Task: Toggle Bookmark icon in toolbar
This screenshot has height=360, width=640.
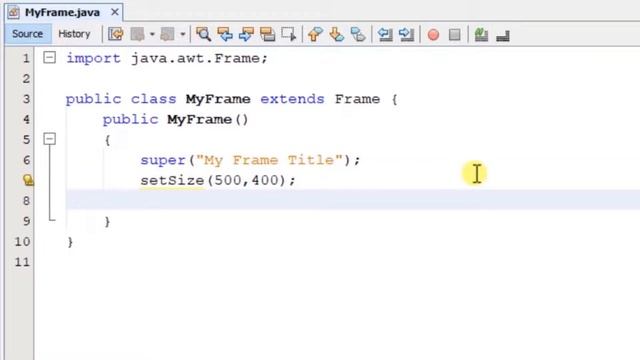Action: click(x=358, y=34)
